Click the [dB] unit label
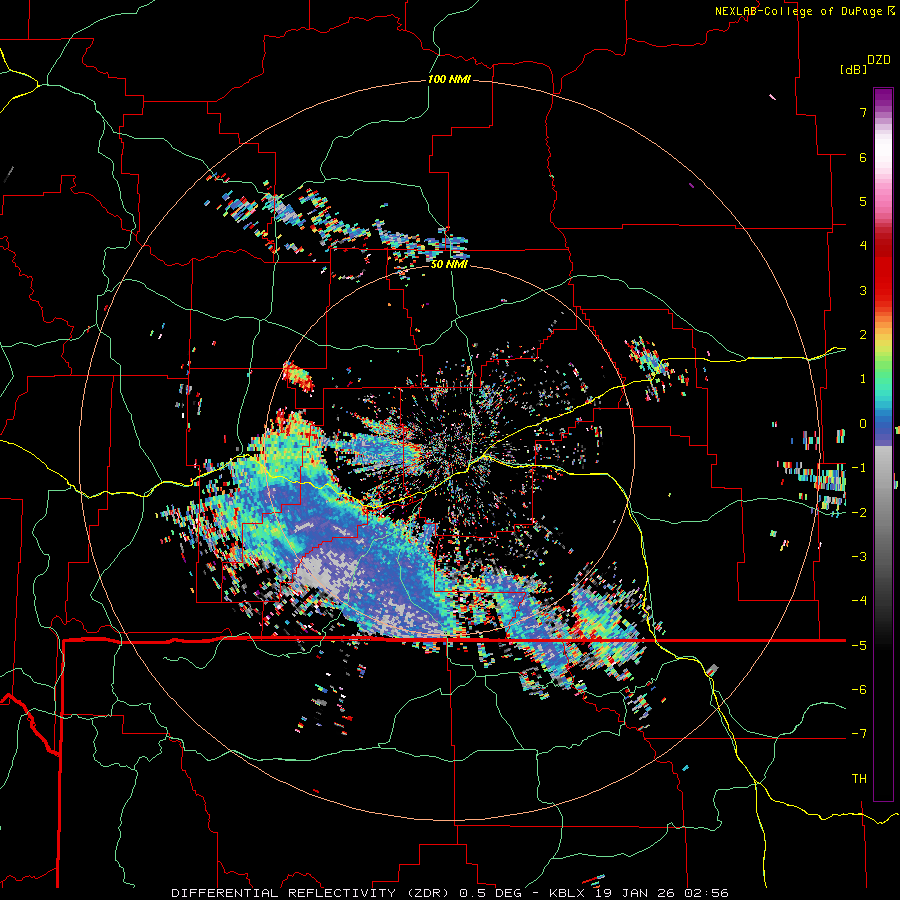Screen dimensions: 900x900 pyautogui.click(x=853, y=70)
